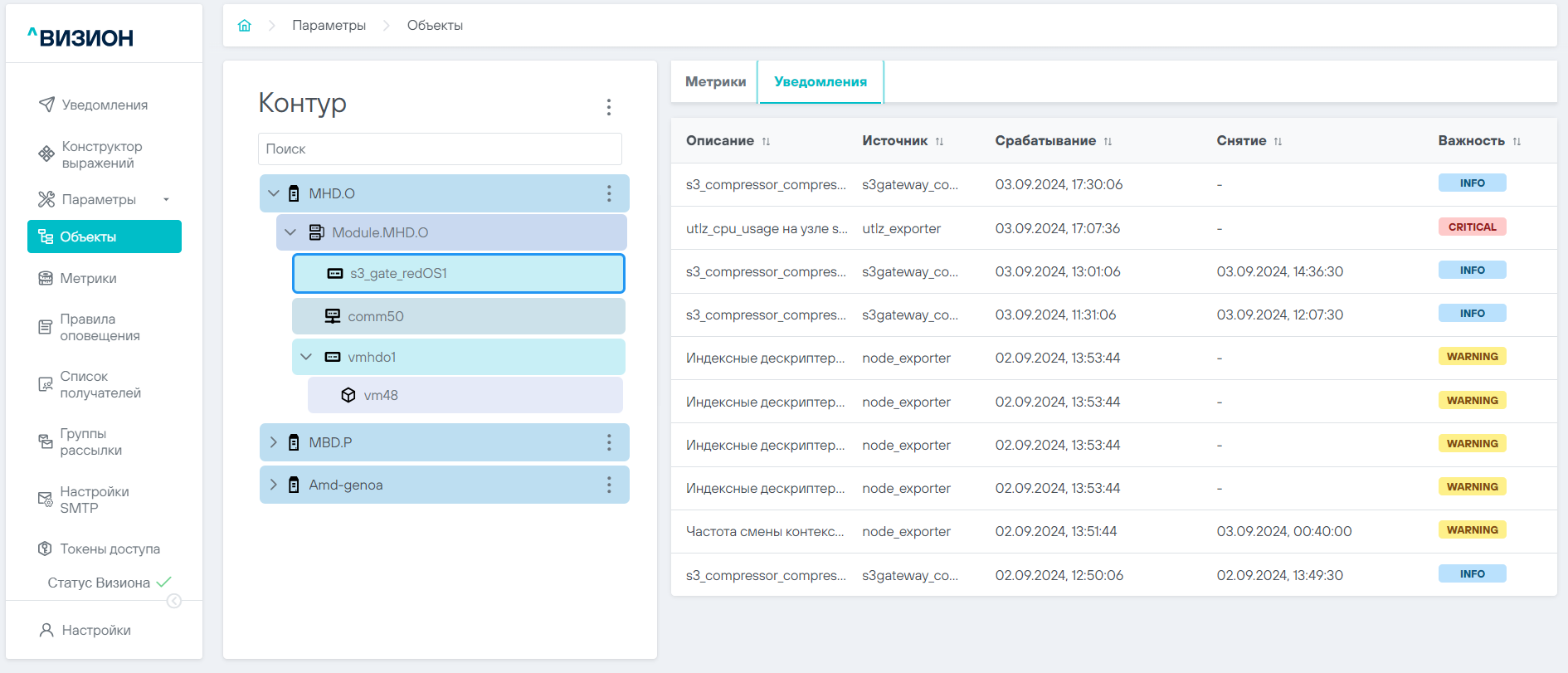The width and height of the screenshot is (1568, 673).
Task: Expand the Amd-genoa tree node
Action: pos(274,485)
